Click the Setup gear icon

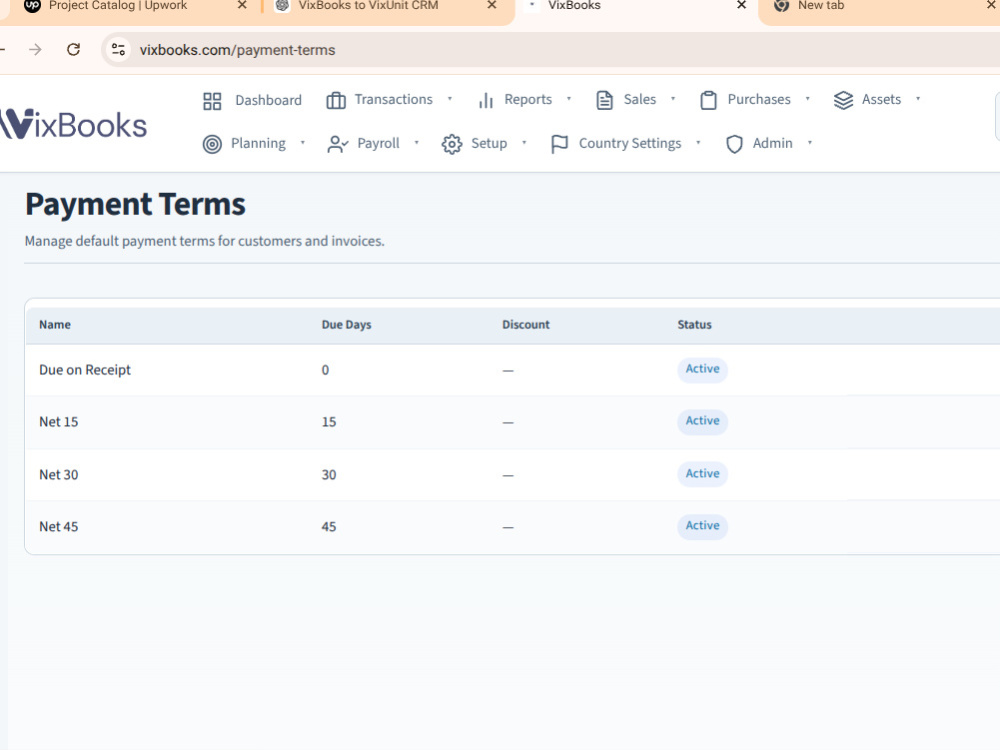click(x=452, y=144)
